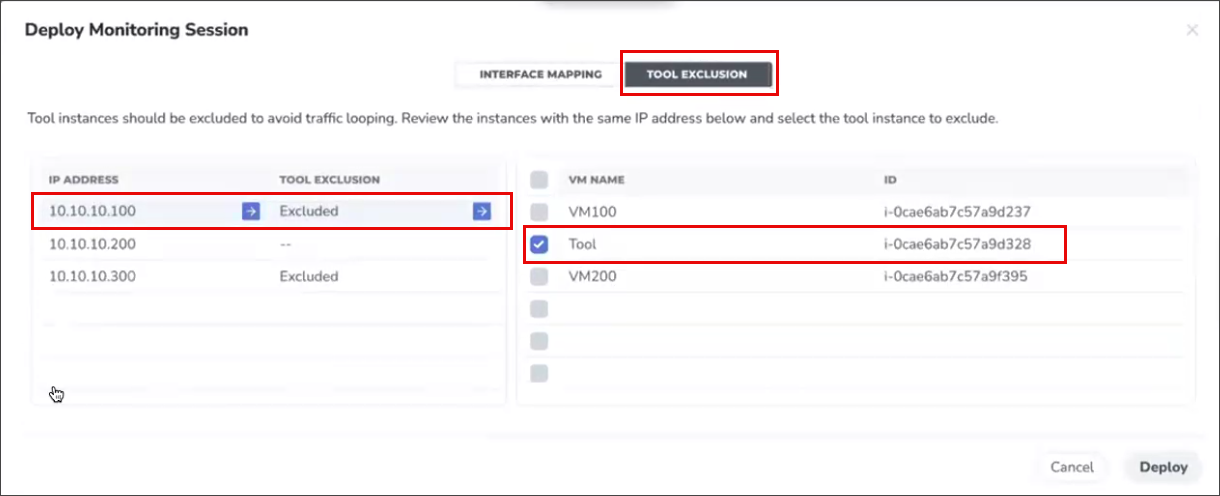
Task: Select the Tool Exclusion tab
Action: pos(697,74)
